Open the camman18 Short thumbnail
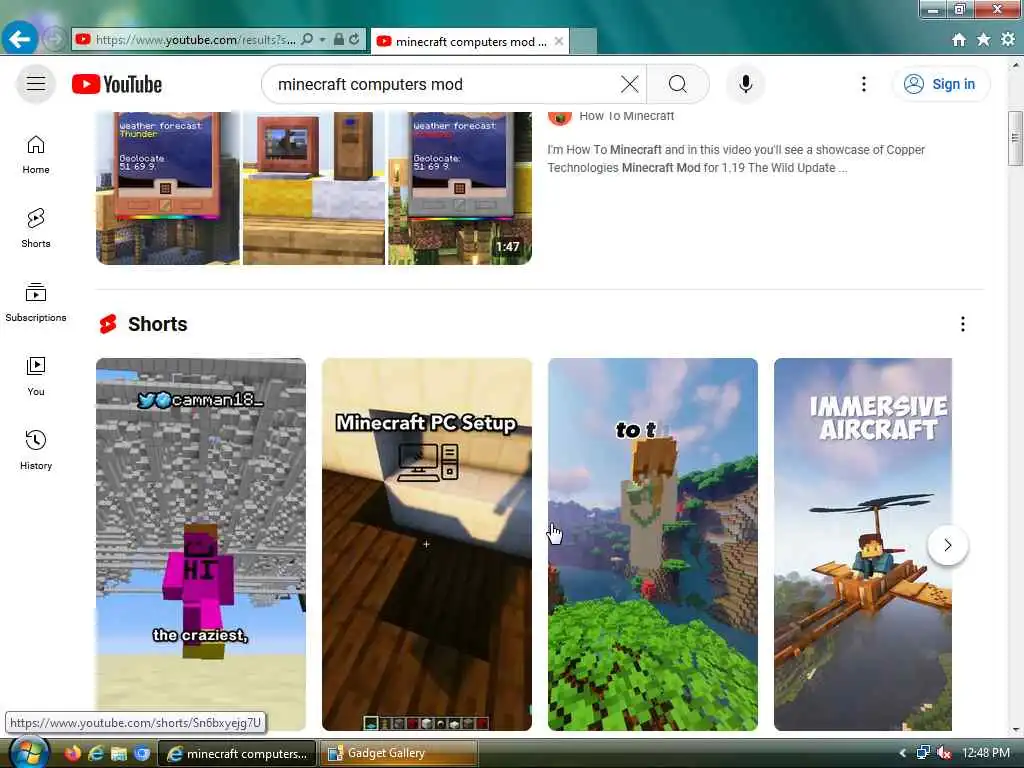Image resolution: width=1024 pixels, height=768 pixels. (x=201, y=544)
